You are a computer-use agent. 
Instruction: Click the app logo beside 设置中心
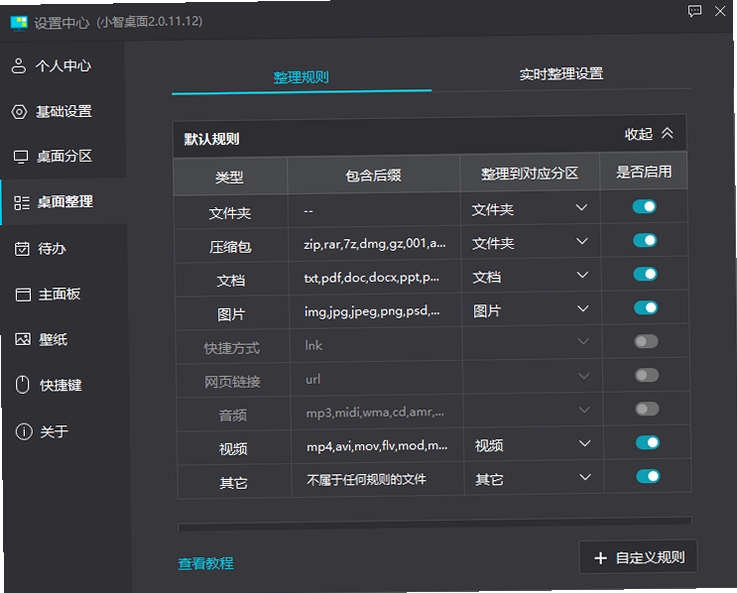tap(19, 23)
